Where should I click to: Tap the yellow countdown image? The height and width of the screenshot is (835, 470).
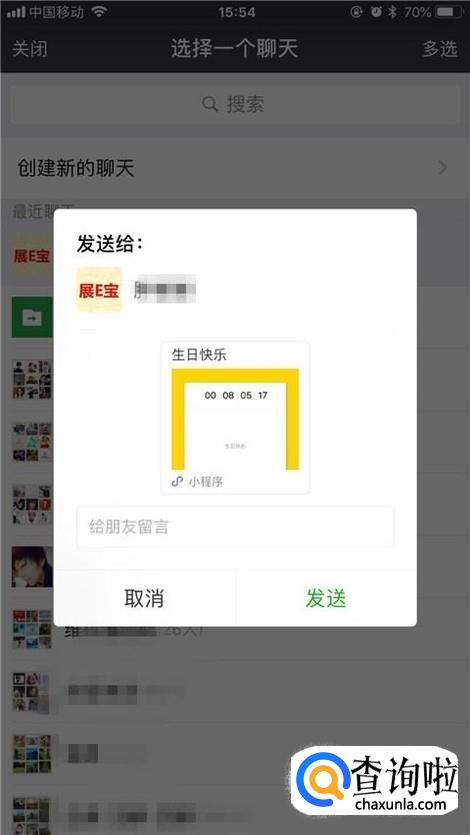[x=235, y=419]
